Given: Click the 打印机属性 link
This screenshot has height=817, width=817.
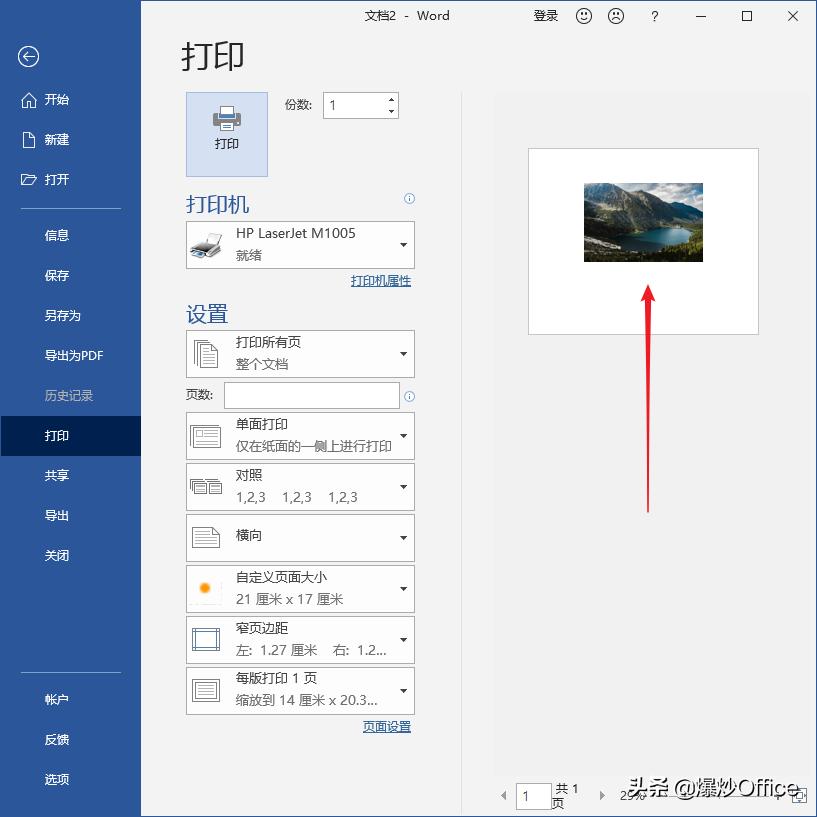Looking at the screenshot, I should [382, 281].
